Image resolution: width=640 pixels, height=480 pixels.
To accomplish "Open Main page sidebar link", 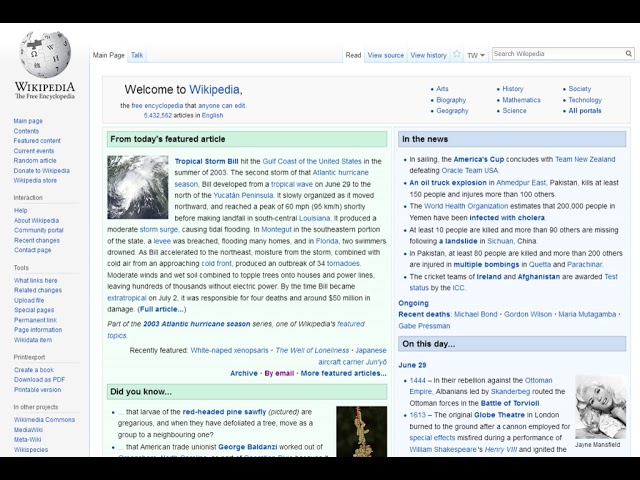I will 28,121.
